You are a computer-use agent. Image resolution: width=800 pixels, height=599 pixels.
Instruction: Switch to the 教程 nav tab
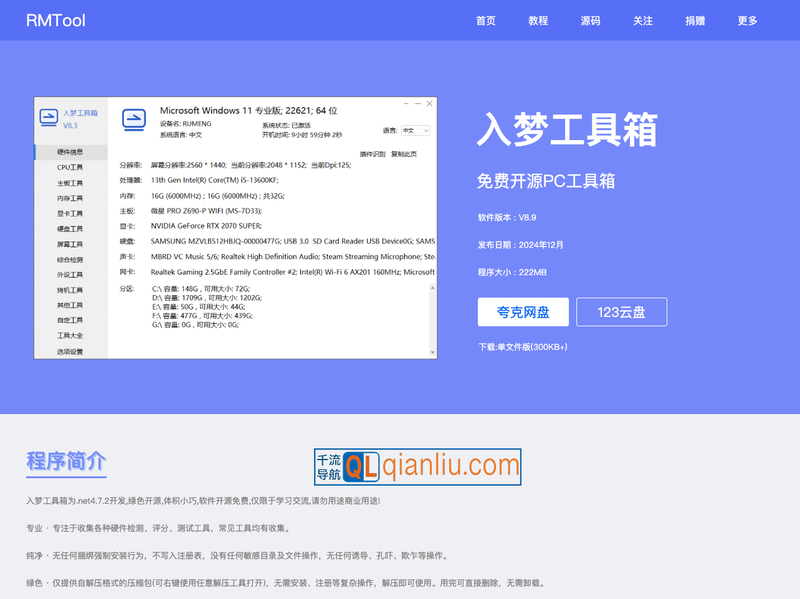[x=536, y=20]
